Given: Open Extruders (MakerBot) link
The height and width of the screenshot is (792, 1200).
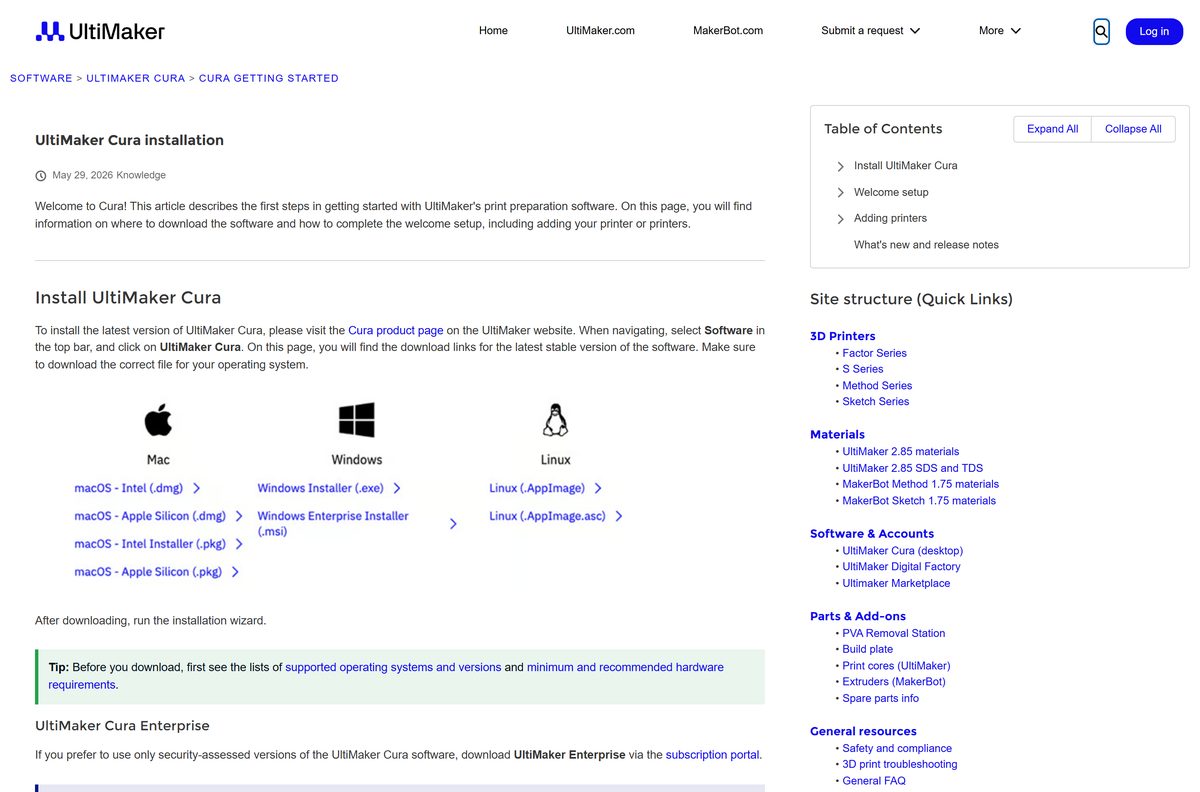Looking at the screenshot, I should 893,681.
